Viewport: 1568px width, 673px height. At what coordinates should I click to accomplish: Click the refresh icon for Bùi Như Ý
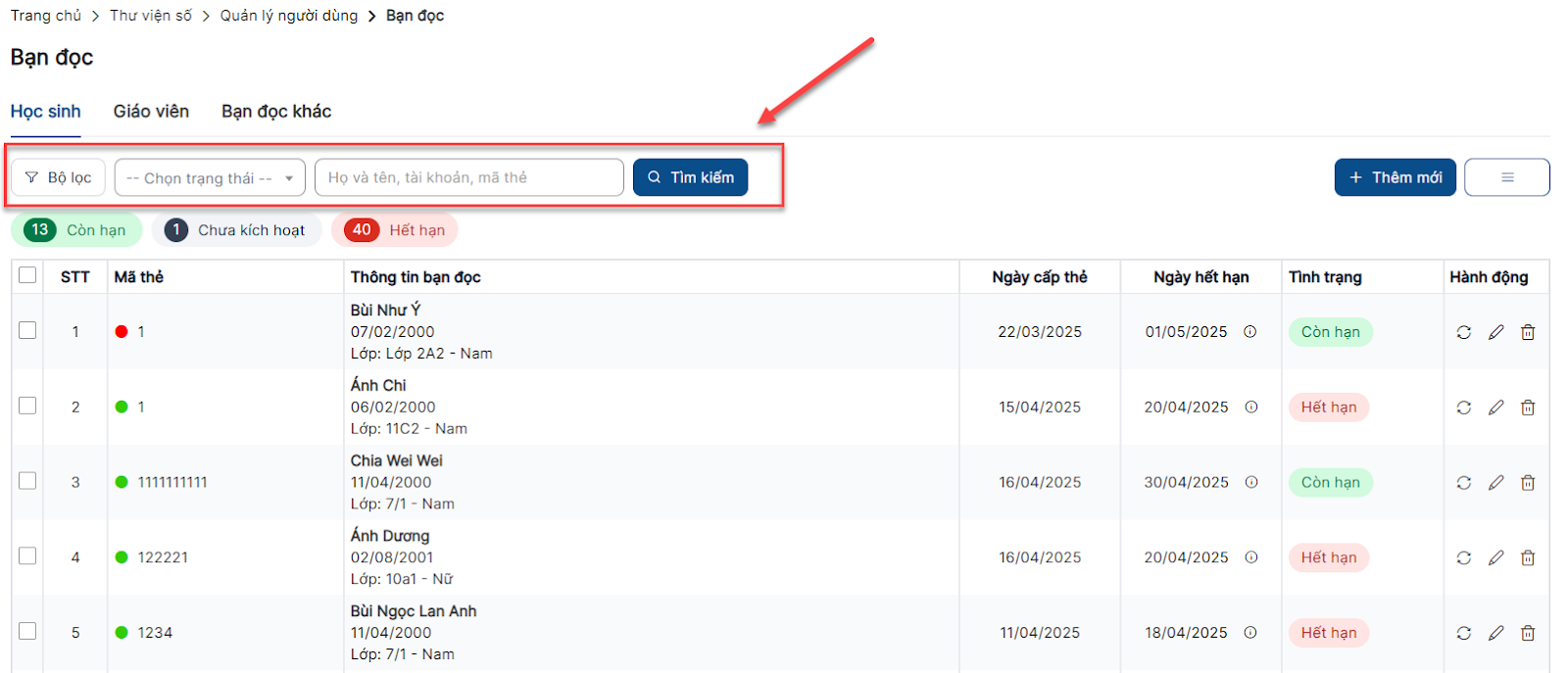point(1463,332)
